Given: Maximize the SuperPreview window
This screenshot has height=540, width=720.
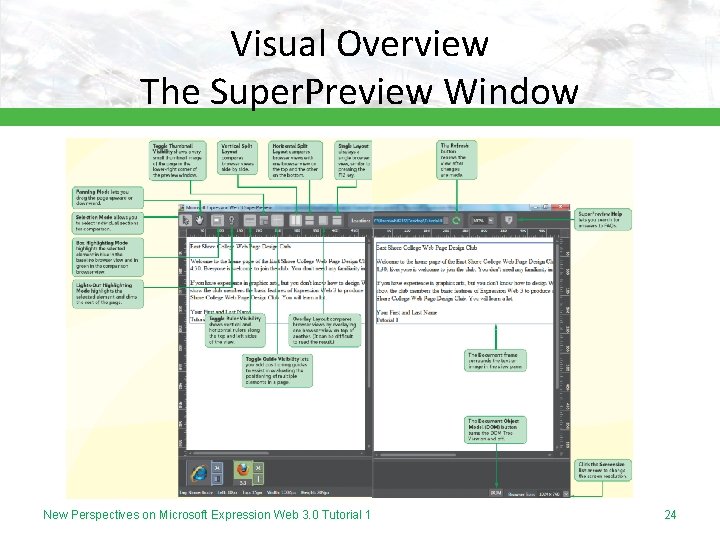Looking at the screenshot, I should coord(545,207).
